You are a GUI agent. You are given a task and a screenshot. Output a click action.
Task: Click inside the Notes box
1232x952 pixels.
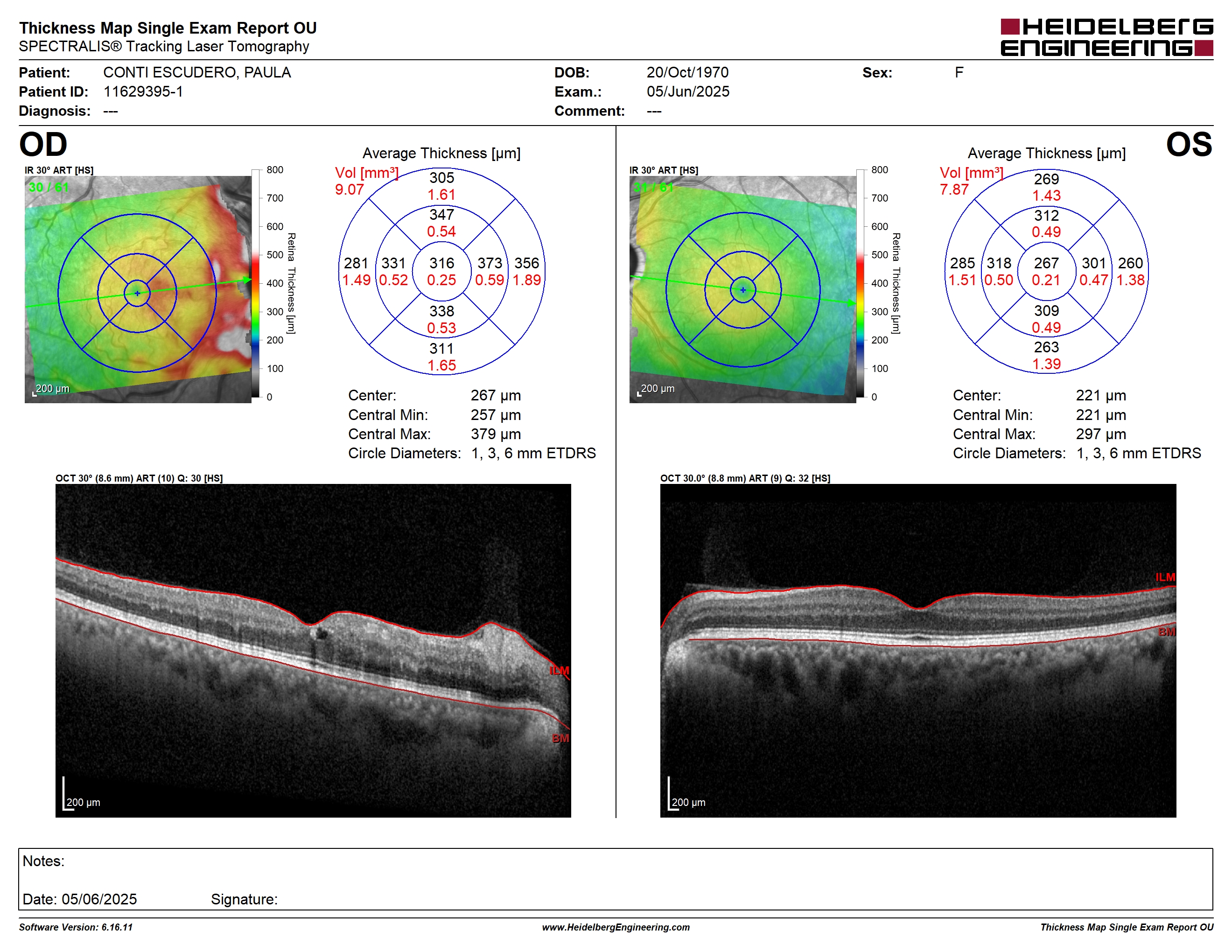click(616, 879)
